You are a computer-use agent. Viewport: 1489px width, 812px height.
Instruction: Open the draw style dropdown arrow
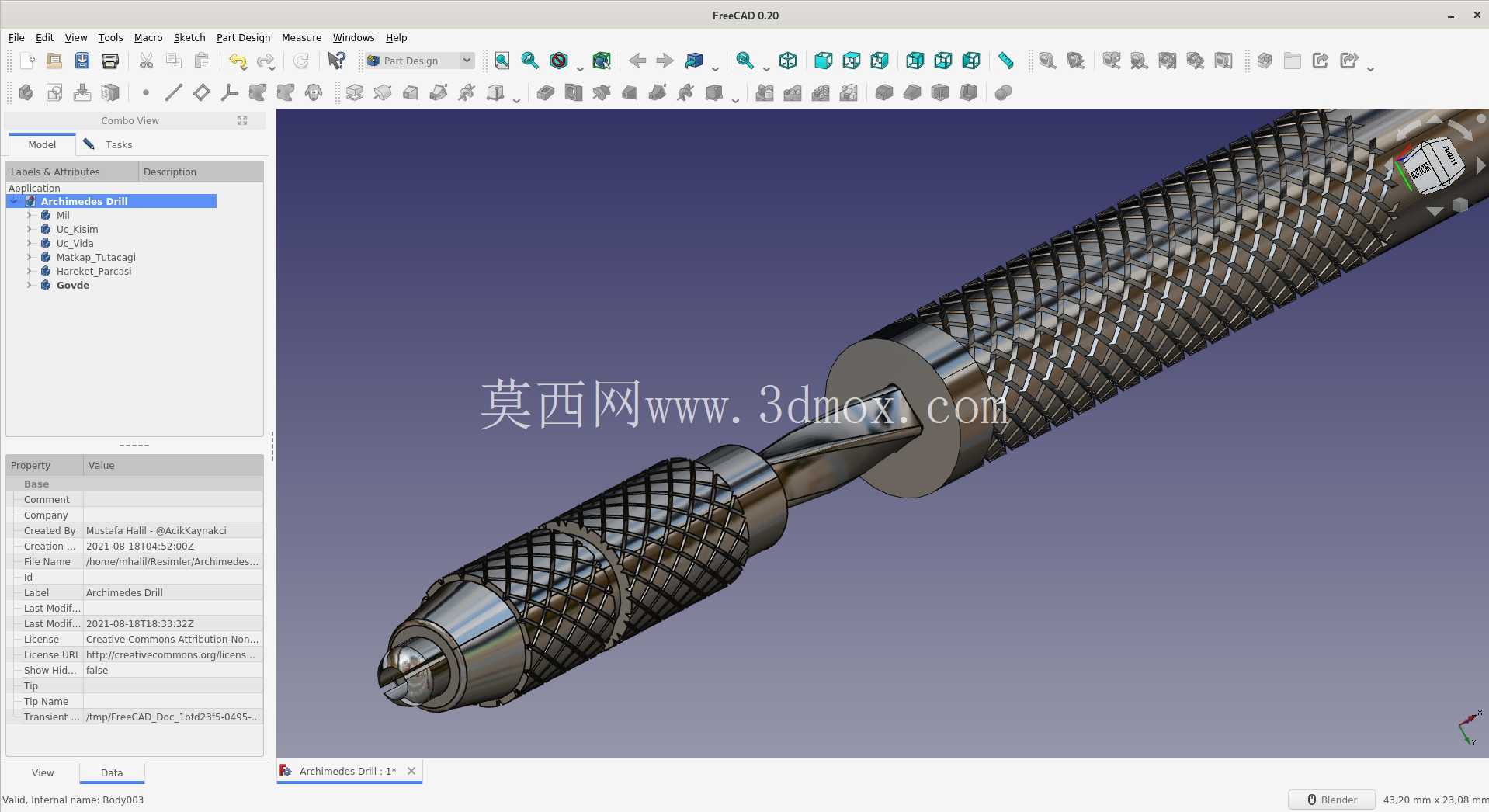(x=580, y=68)
